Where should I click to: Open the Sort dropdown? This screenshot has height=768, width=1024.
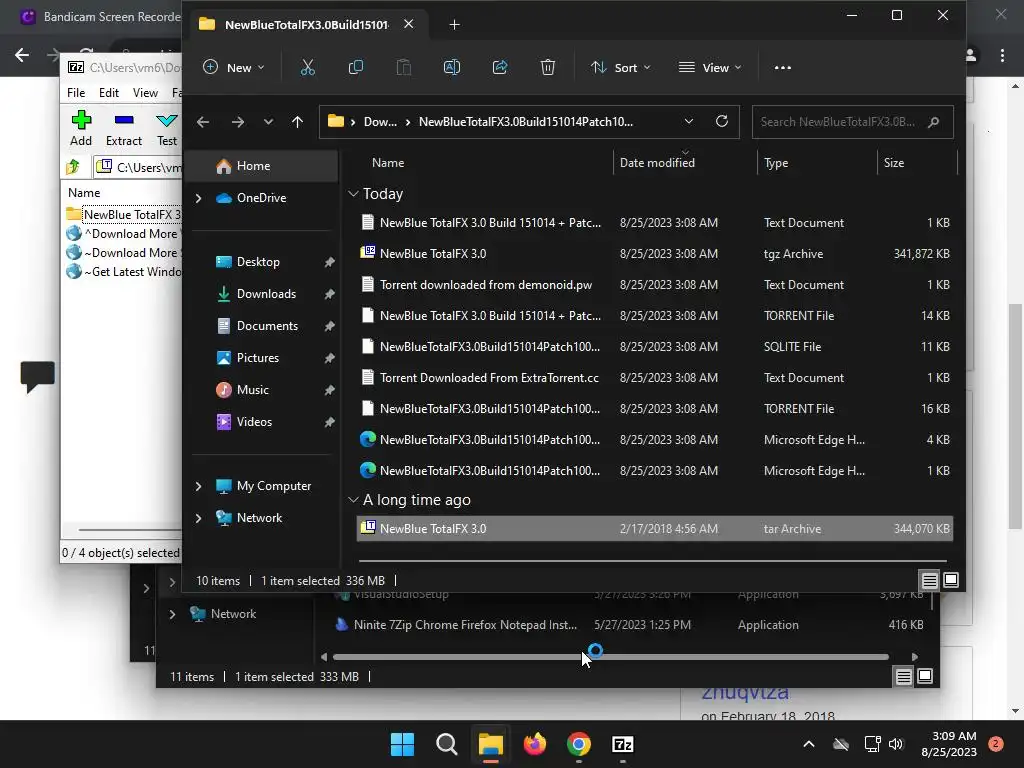pyautogui.click(x=620, y=67)
